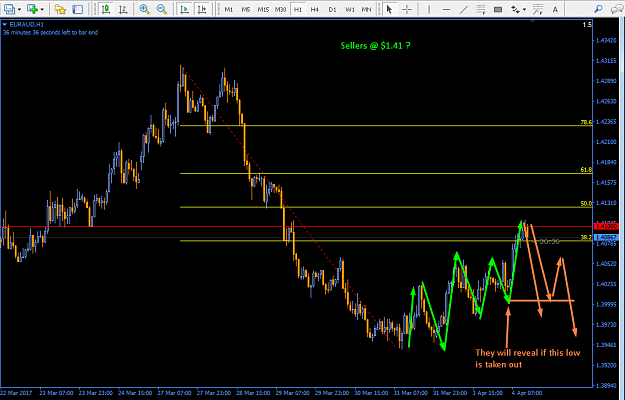
Task: Open the search magnifier icon
Action: tap(598, 9)
